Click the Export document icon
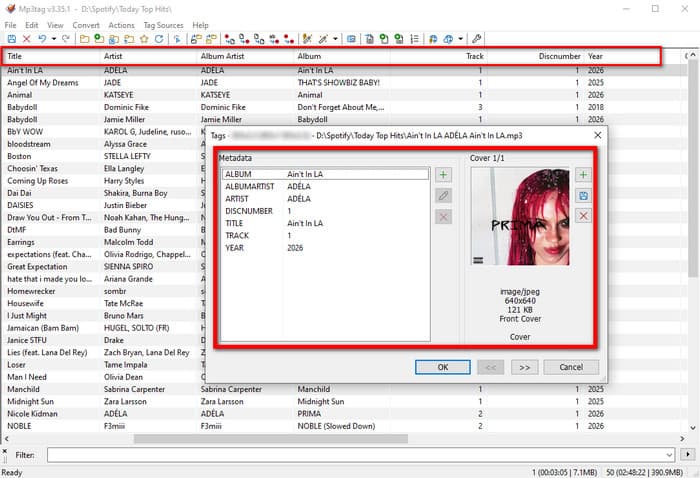 370,39
